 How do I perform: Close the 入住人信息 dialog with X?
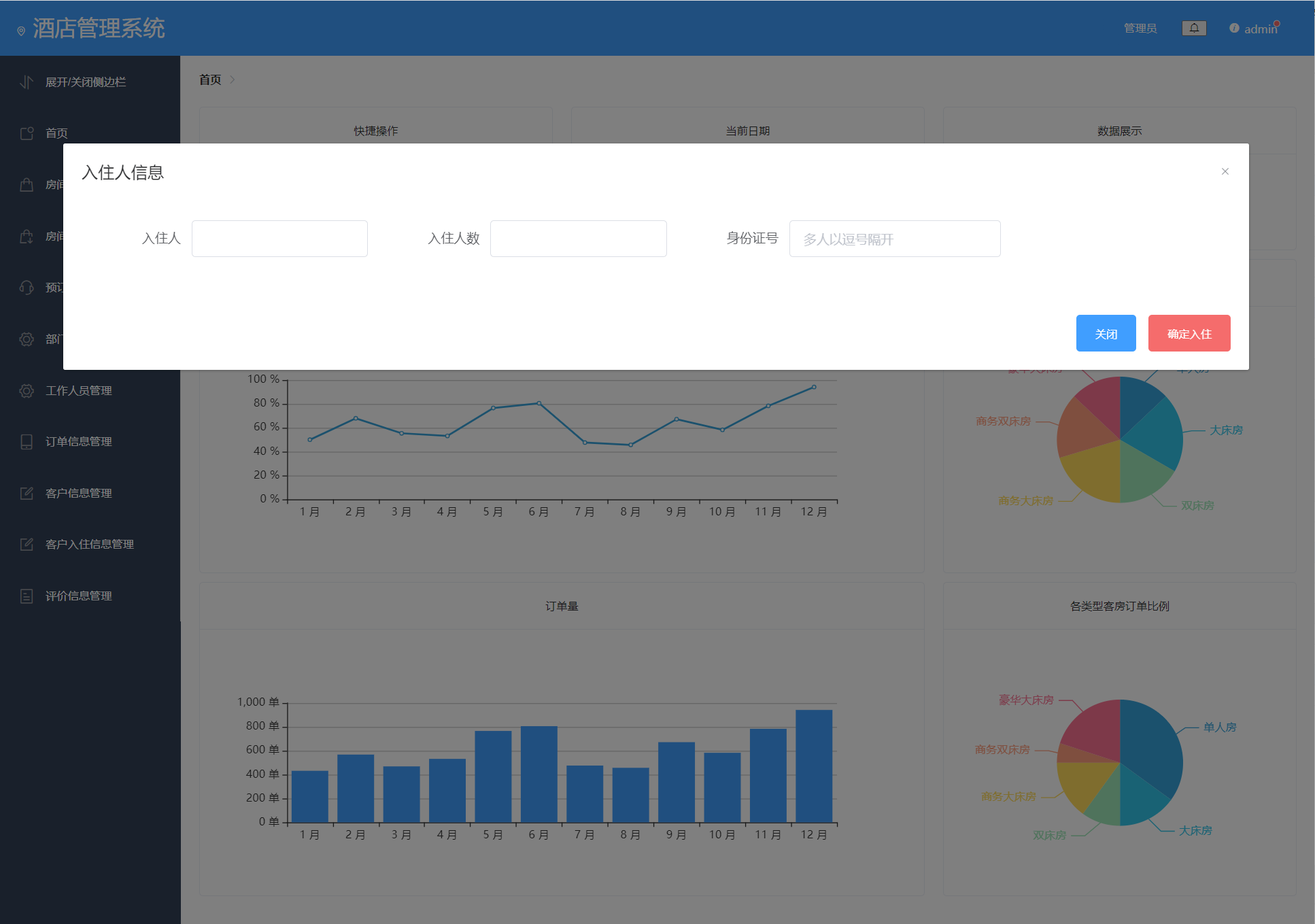tap(1225, 171)
